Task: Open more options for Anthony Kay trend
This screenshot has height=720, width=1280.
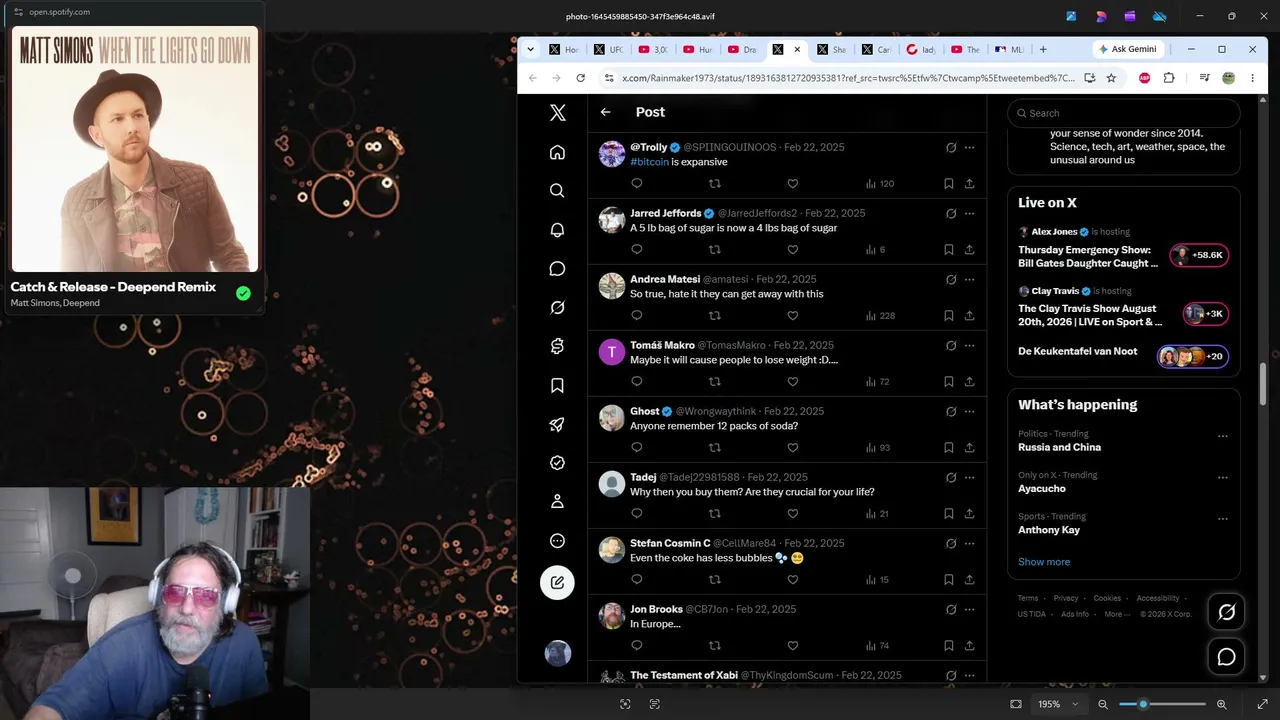Action: click(x=1222, y=519)
